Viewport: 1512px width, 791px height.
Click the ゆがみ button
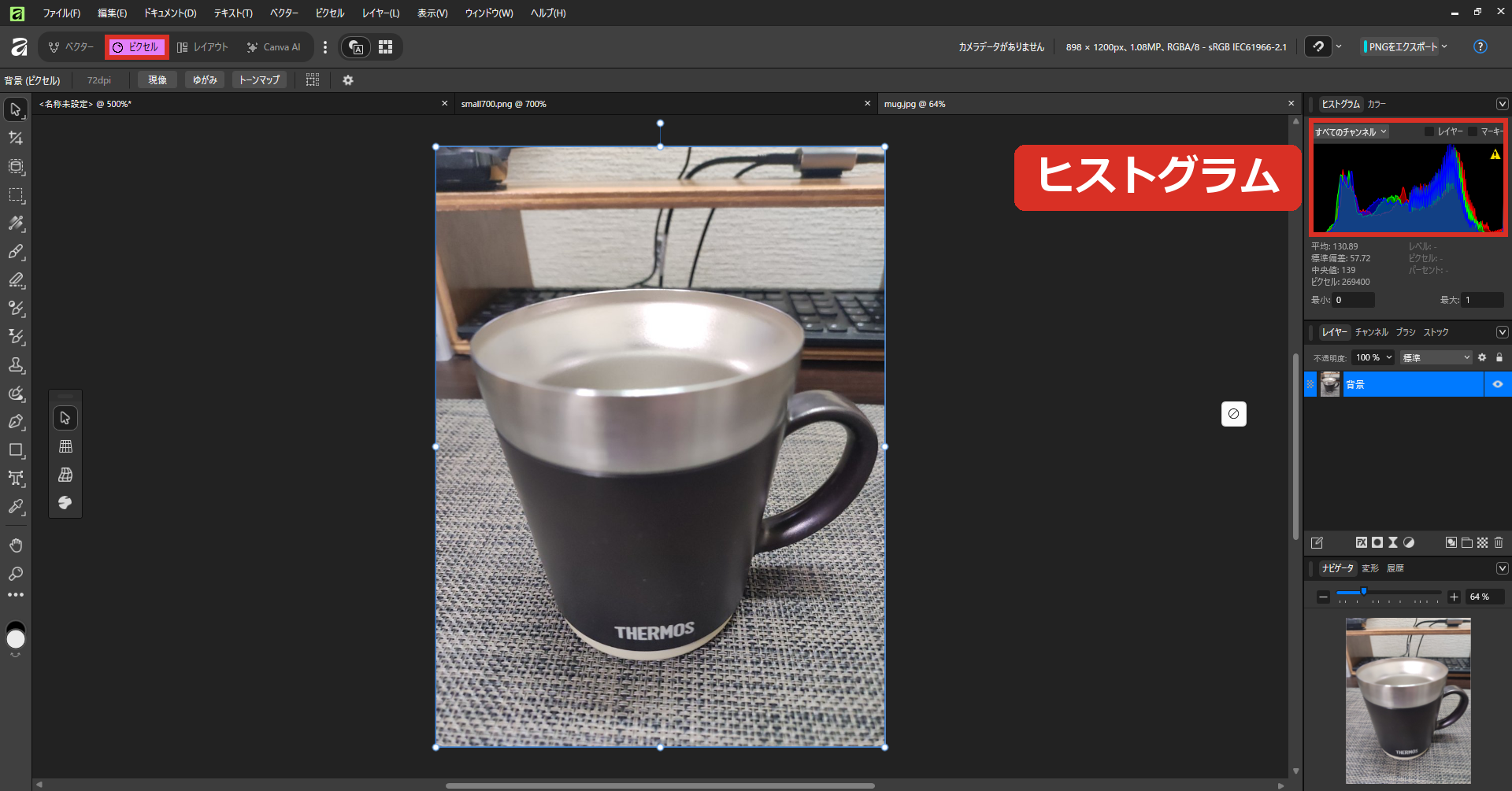(205, 80)
